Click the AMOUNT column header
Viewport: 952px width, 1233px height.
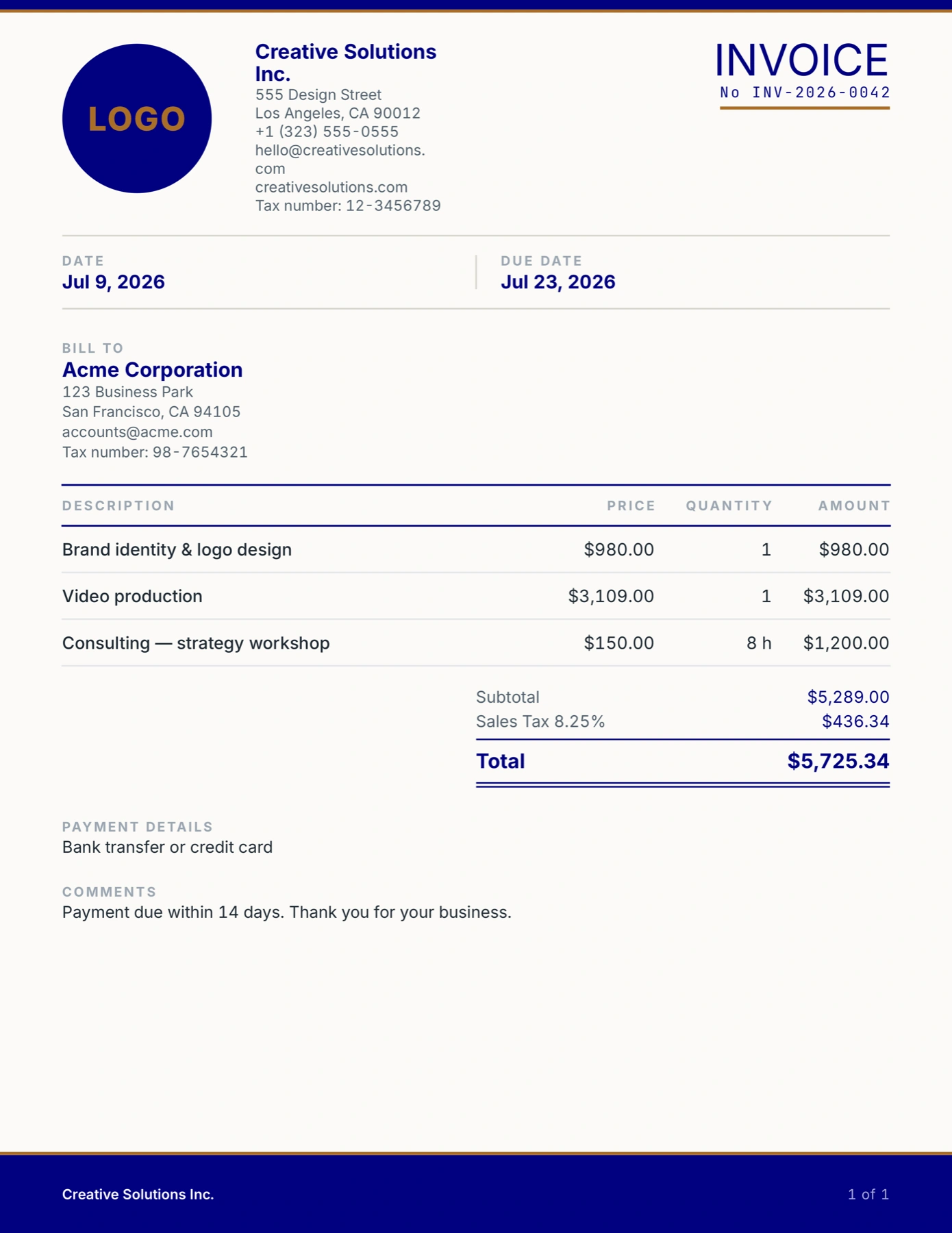point(854,506)
